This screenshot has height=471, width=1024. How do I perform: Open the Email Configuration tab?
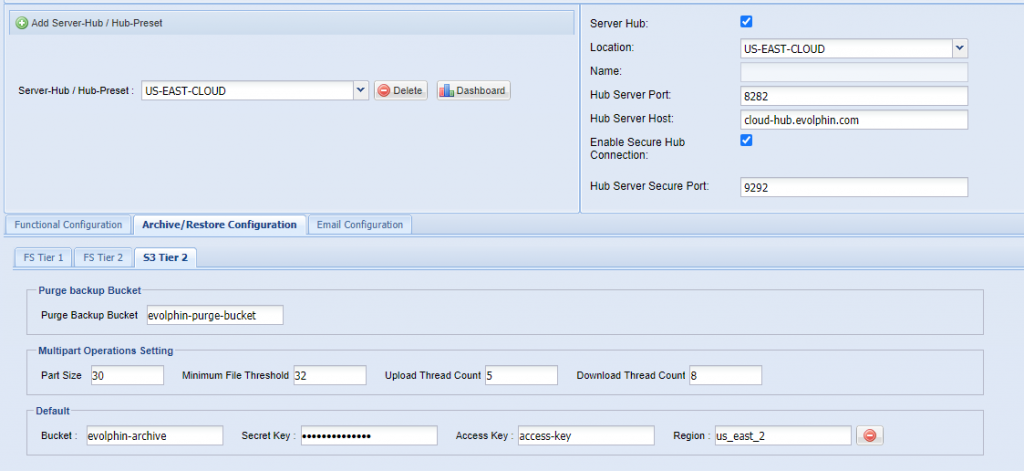[x=360, y=225]
